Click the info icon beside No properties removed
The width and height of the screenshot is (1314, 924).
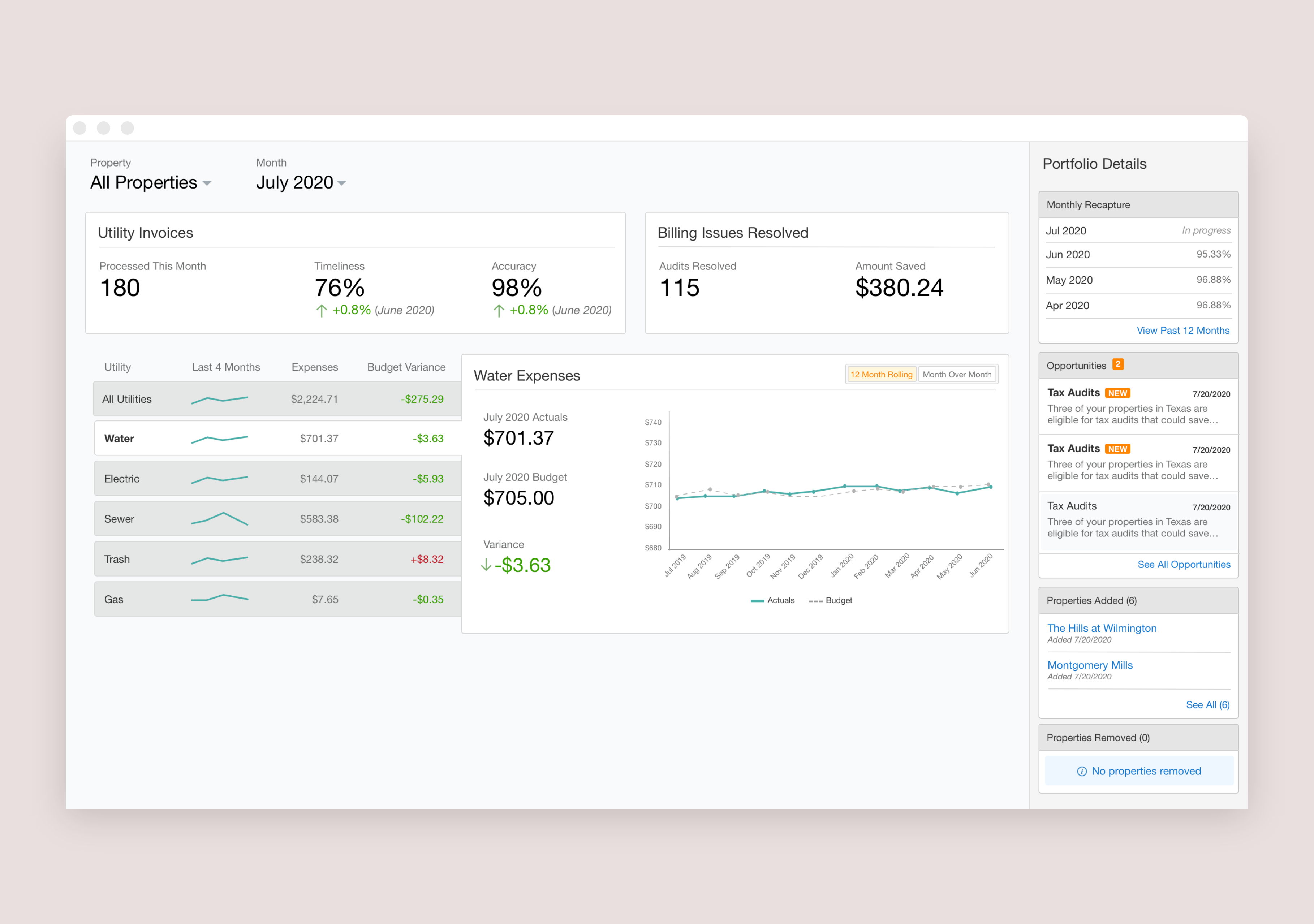tap(1081, 771)
